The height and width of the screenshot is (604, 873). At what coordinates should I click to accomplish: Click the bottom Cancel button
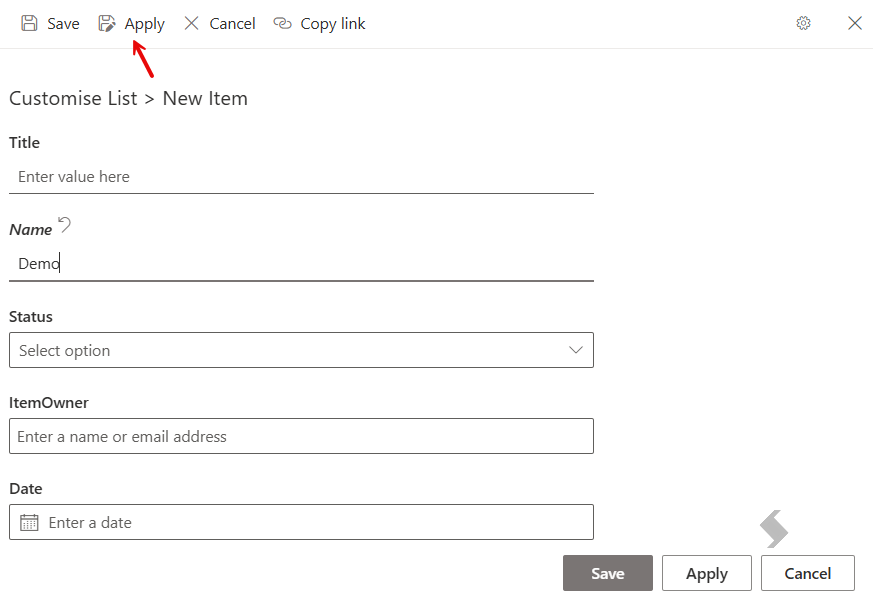click(x=807, y=573)
